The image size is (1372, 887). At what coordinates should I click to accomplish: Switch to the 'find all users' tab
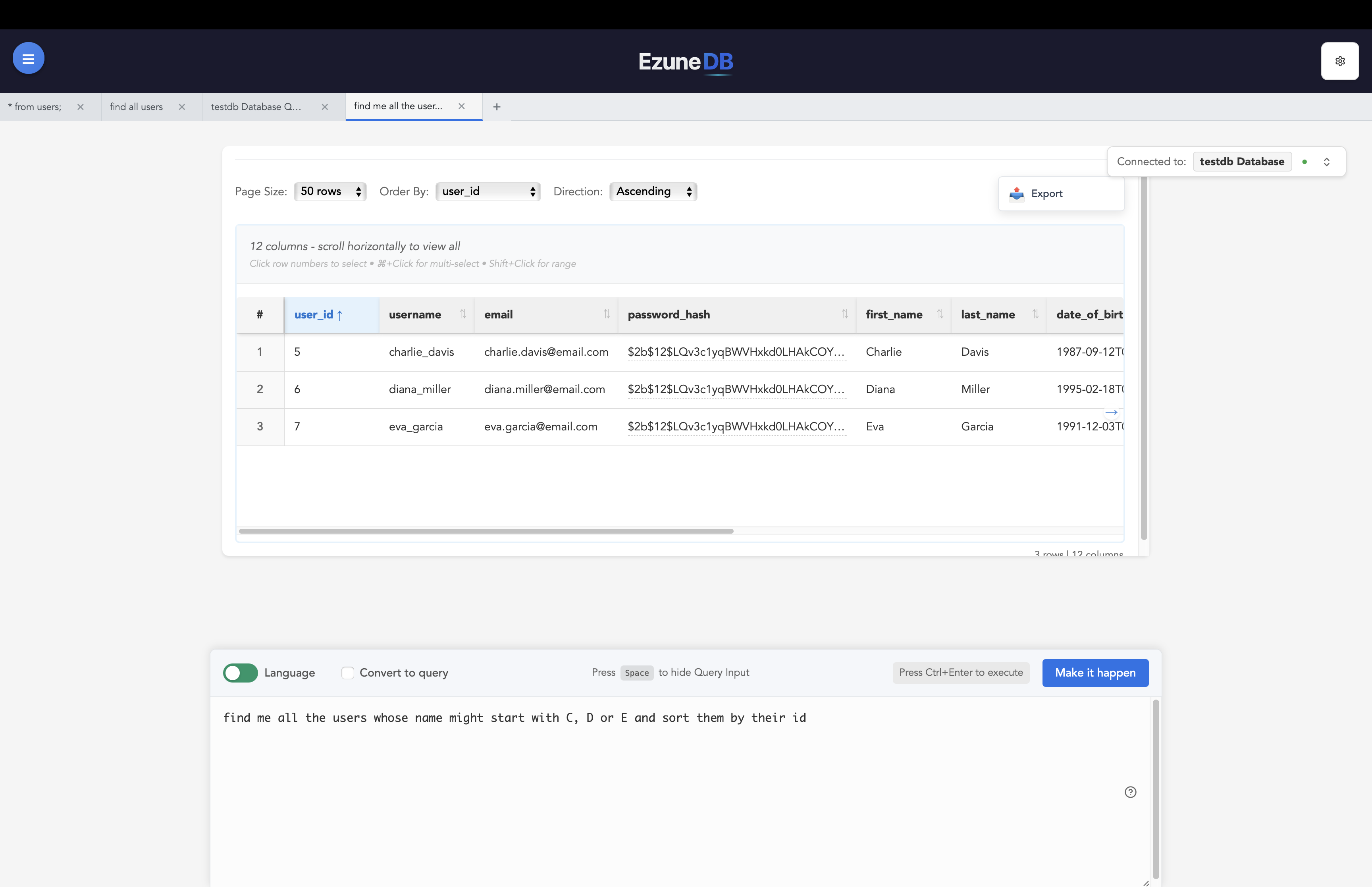(x=137, y=106)
